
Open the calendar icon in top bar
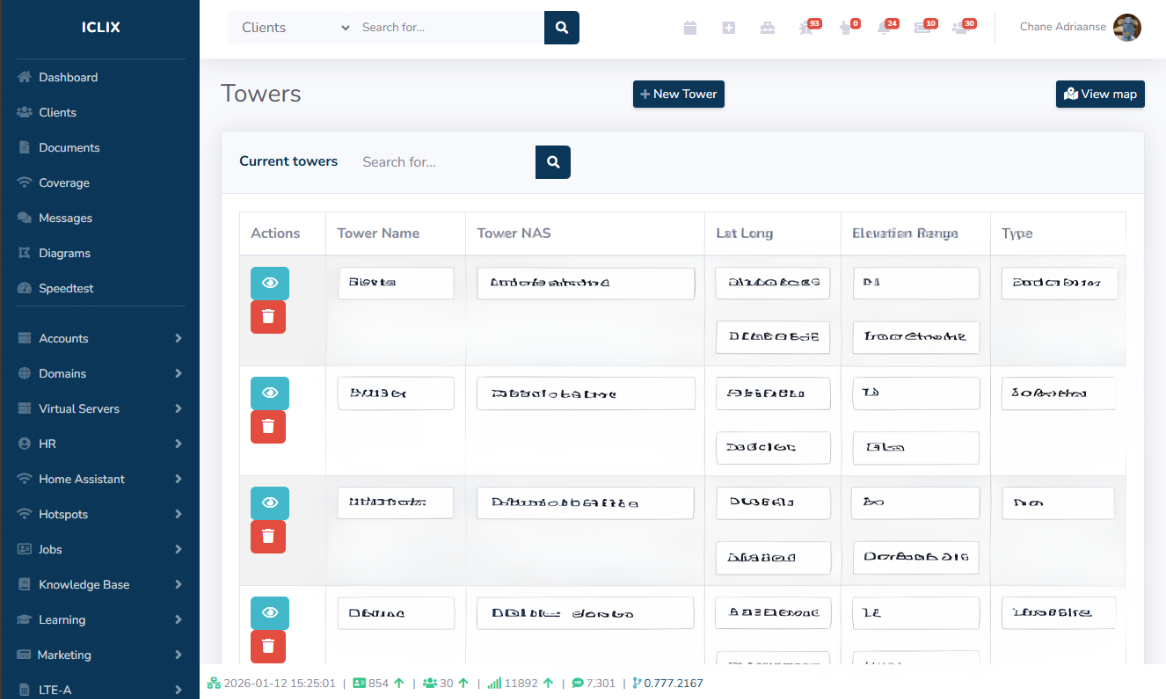coord(690,28)
